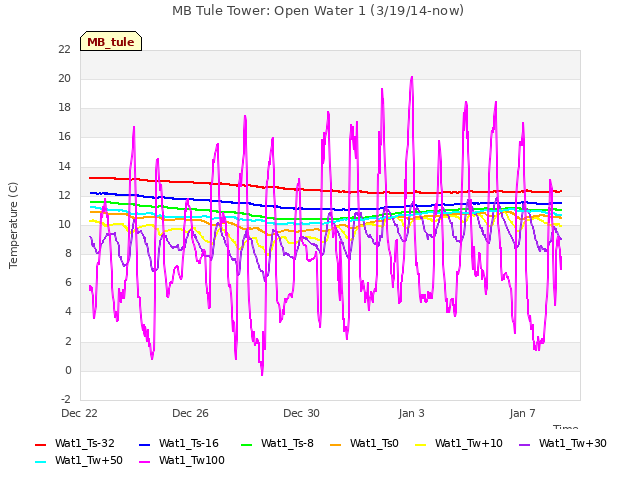
Task: Click the MB_tule label box
Action: coord(111,41)
